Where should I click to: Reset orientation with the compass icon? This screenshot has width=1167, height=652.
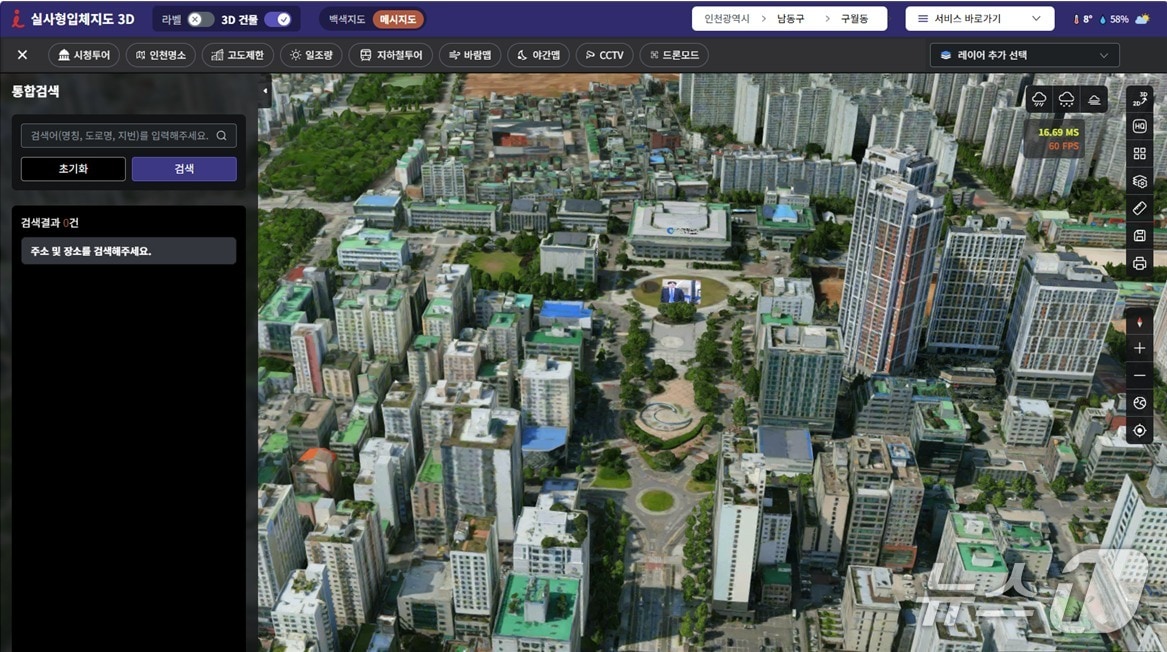pyautogui.click(x=1139, y=321)
